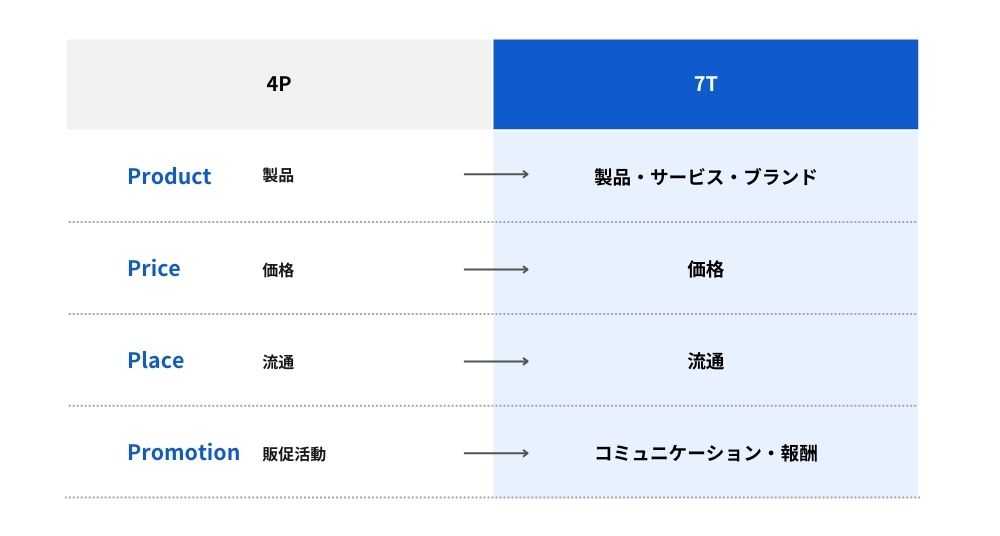Click the Price label
The width and height of the screenshot is (1000, 536).
[154, 268]
